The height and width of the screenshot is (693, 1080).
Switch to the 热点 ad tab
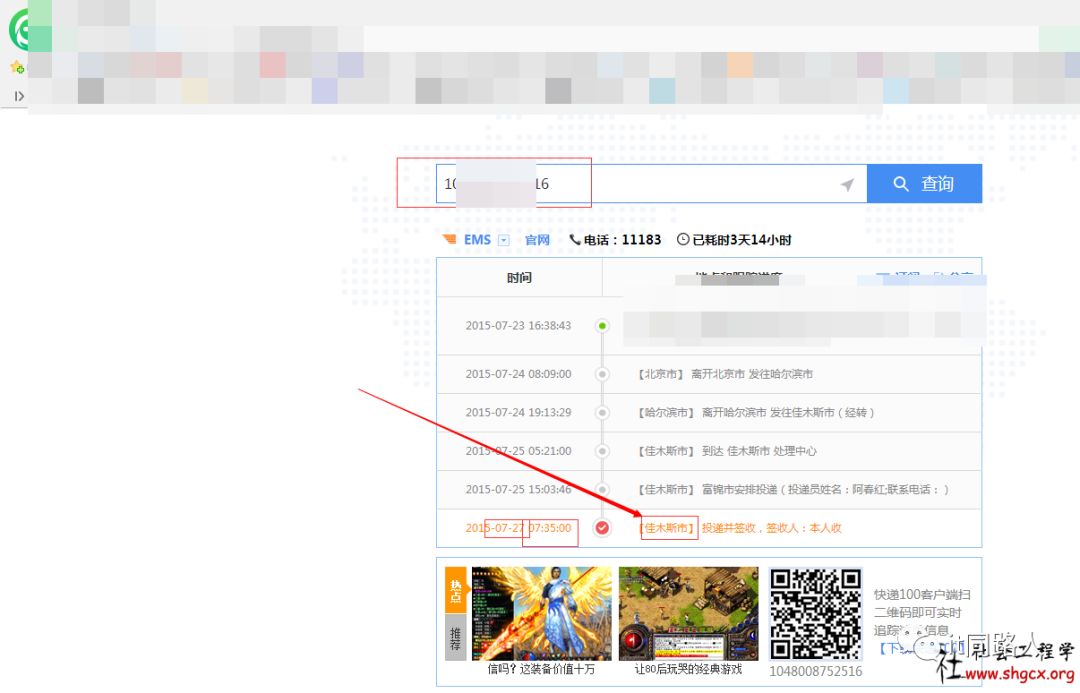click(x=456, y=589)
